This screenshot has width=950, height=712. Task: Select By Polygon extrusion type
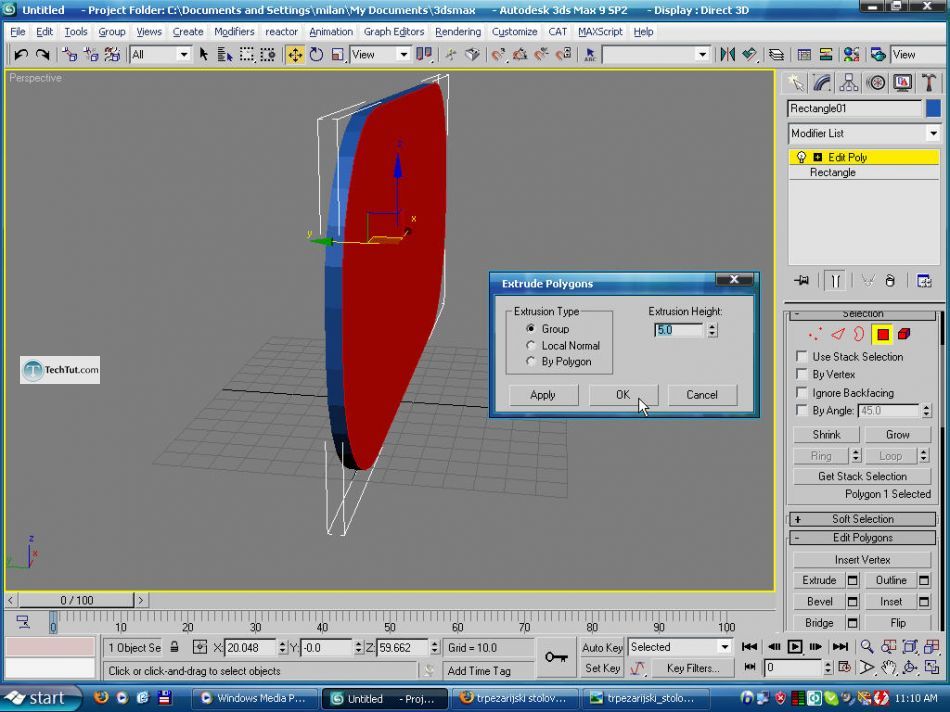[531, 361]
